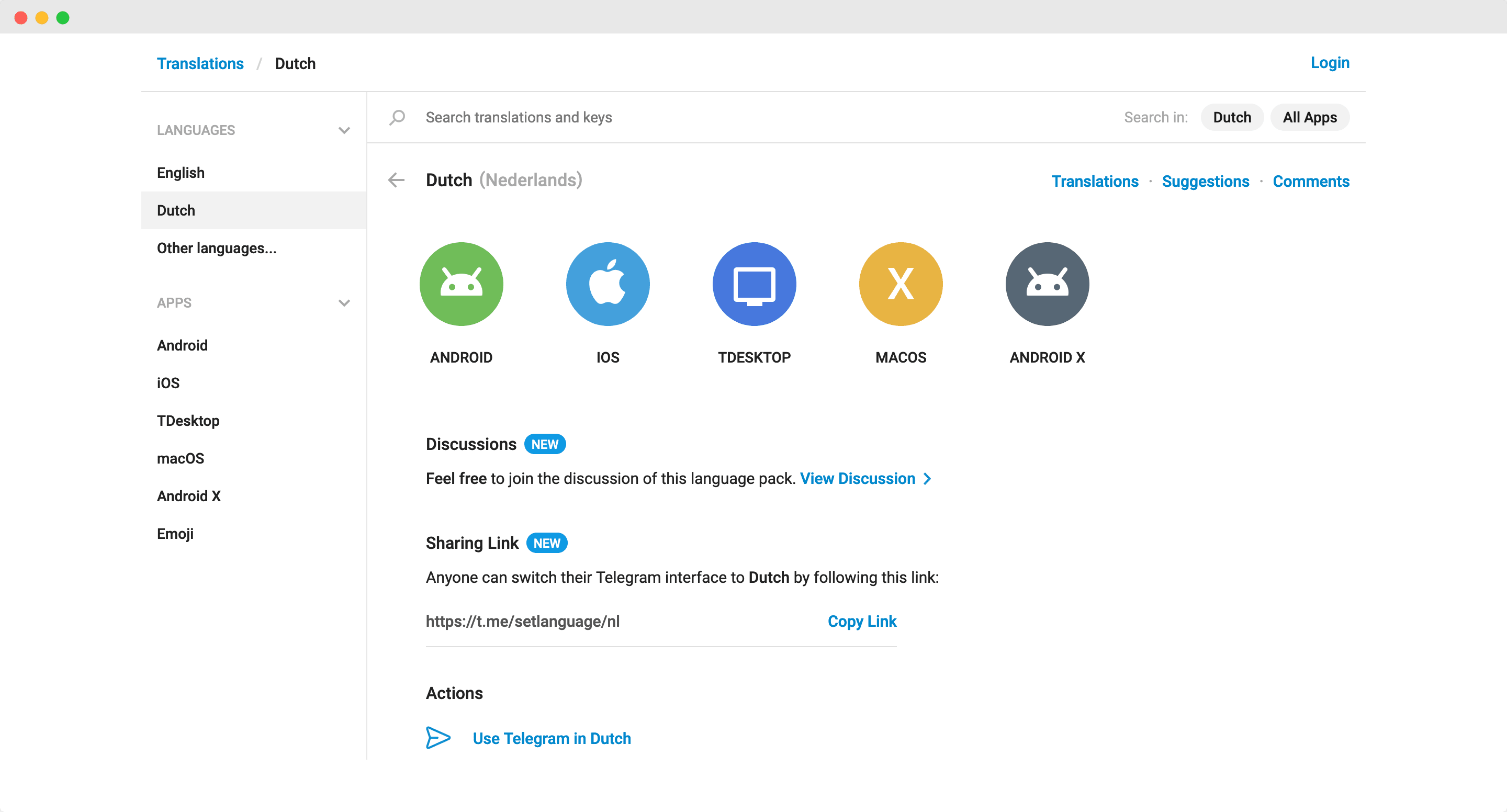Image resolution: width=1507 pixels, height=812 pixels.
Task: Click the TDESKTOP label
Action: point(754,357)
